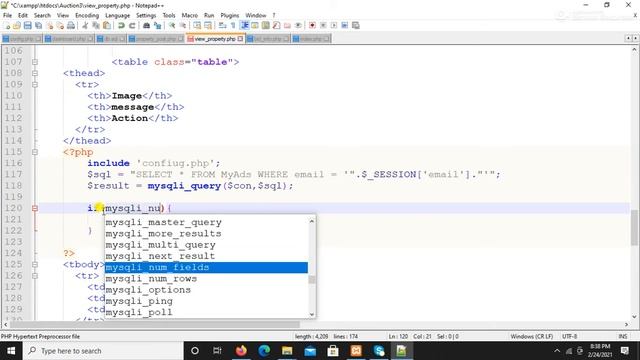This screenshot has width=640, height=360.
Task: Click the Save All toolbar icon
Action: (38, 25)
